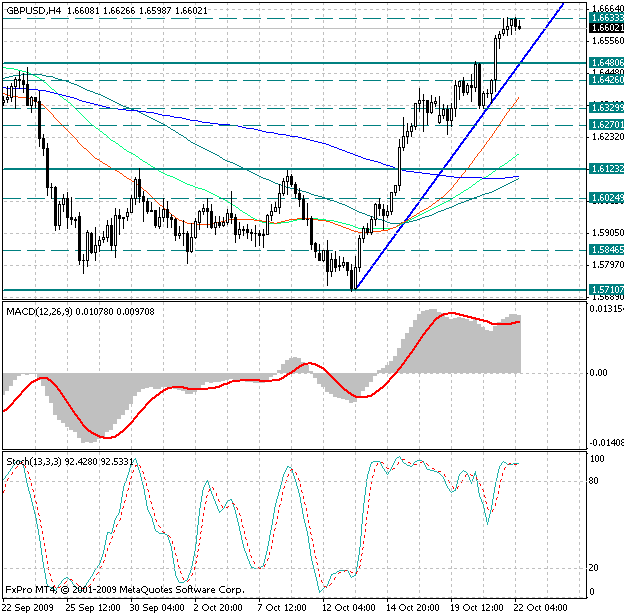The image size is (624, 615).
Task: Click the 19 Oct 12:00 date label
Action: 477,608
